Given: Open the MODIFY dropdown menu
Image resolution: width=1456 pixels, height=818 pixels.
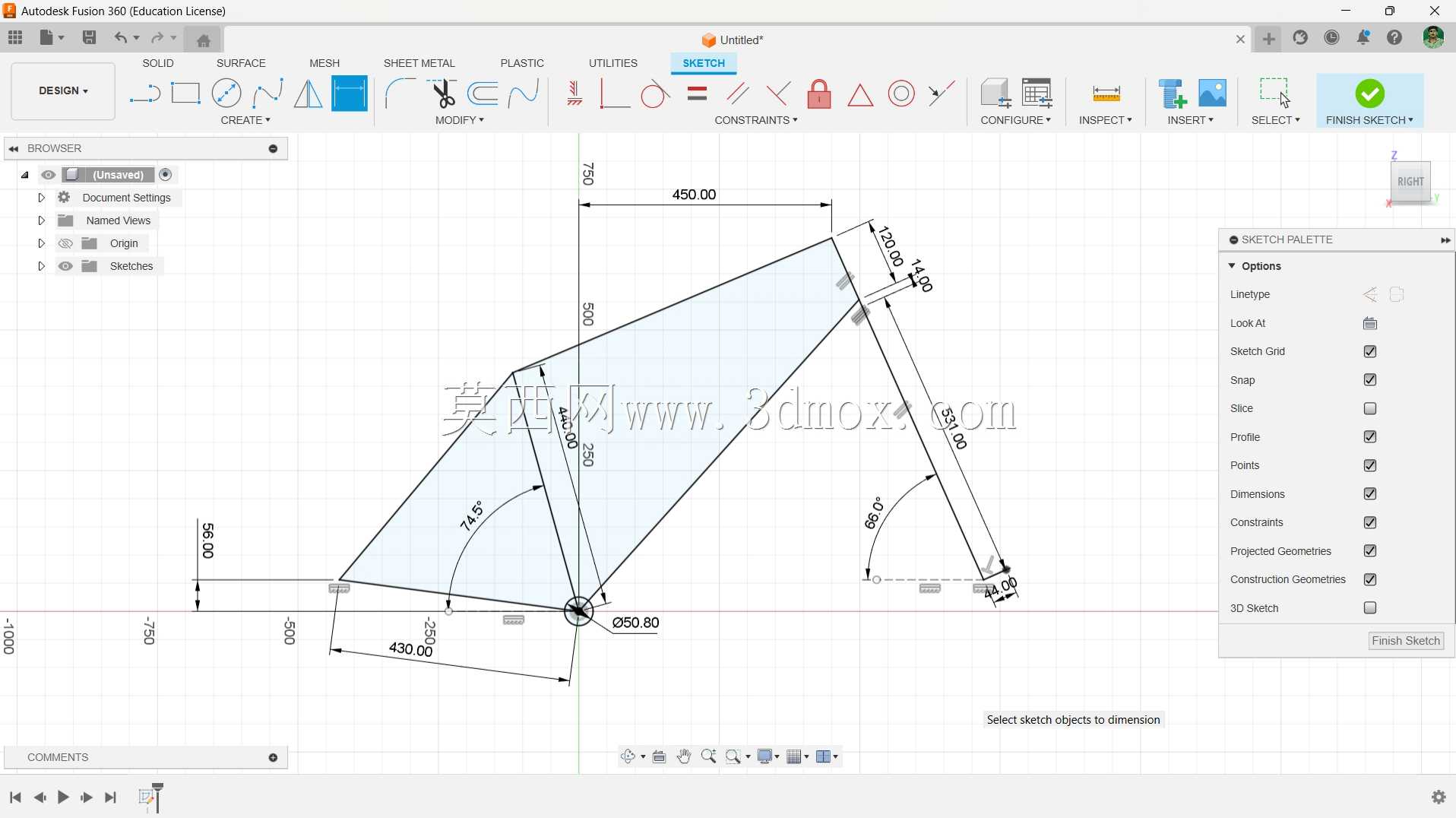Looking at the screenshot, I should tap(460, 120).
